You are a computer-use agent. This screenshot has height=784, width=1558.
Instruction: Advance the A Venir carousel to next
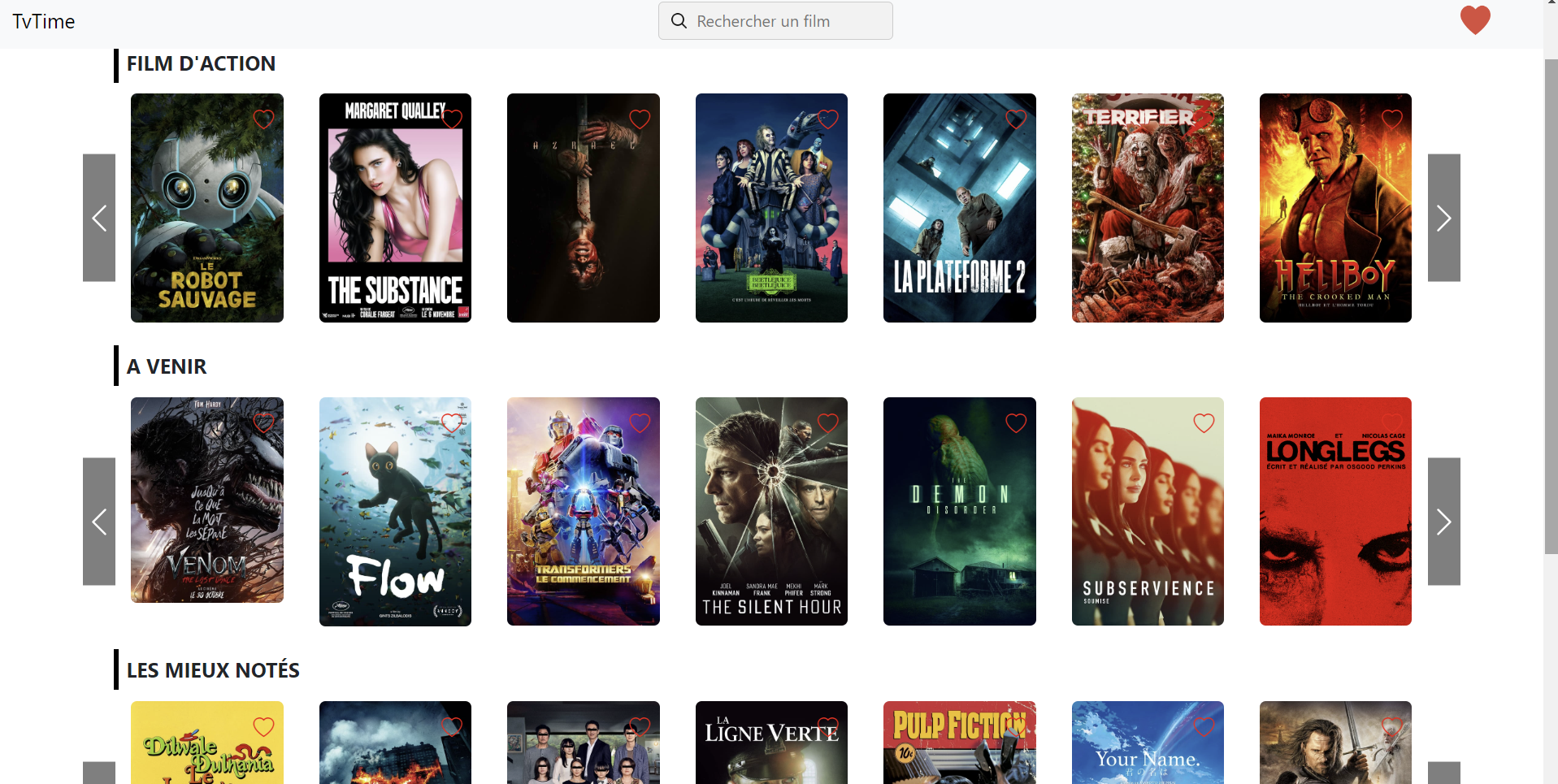(x=1443, y=522)
